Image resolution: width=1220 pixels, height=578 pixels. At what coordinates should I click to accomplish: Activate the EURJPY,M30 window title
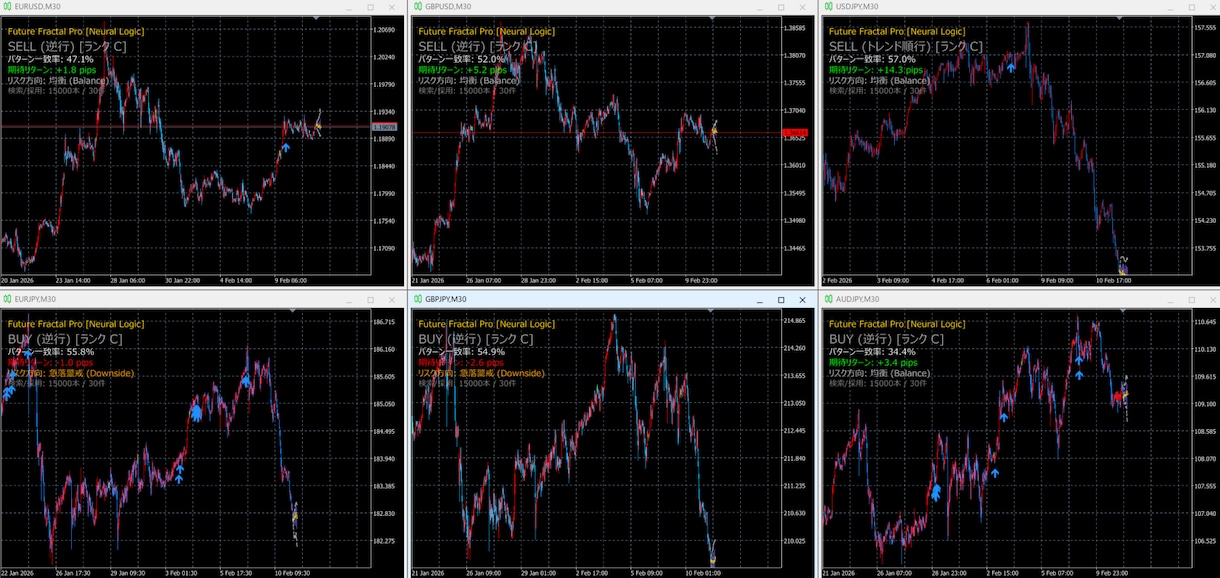35,299
